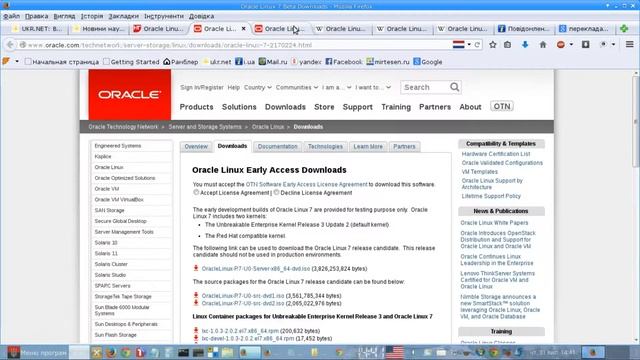Open Products in Oracle main navigation

(196, 107)
